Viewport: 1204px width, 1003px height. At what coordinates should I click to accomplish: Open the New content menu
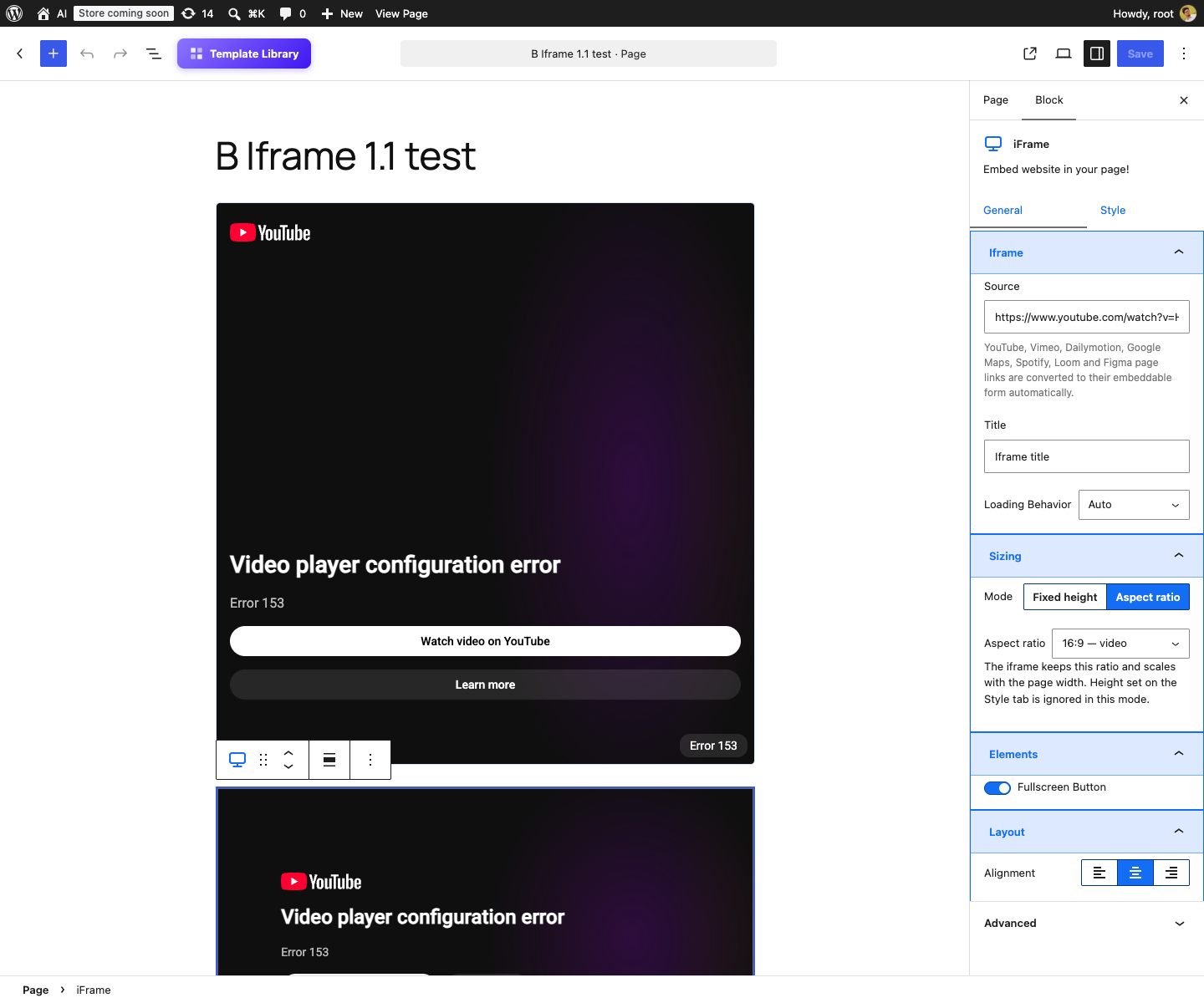[x=342, y=13]
